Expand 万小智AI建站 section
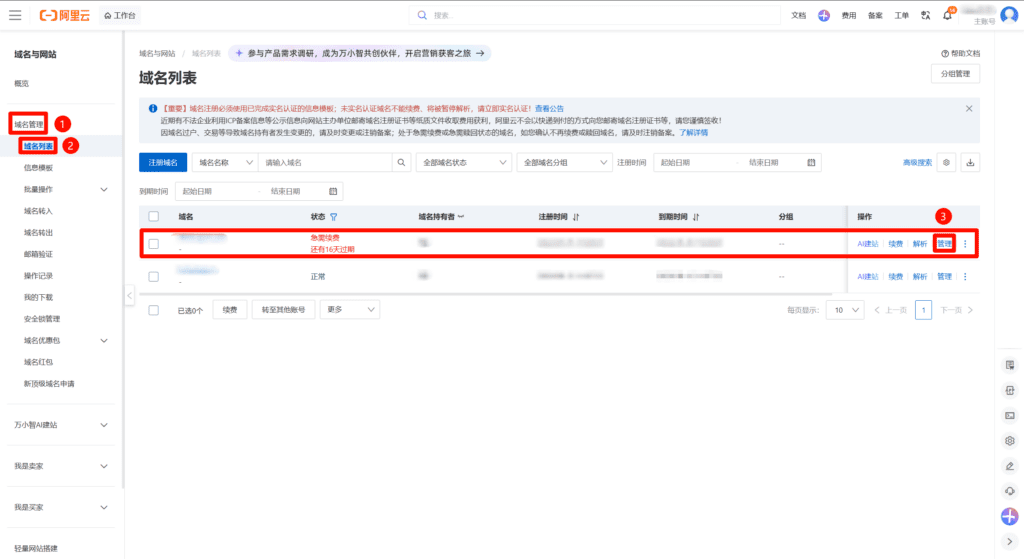The height and width of the screenshot is (559, 1024). pos(104,425)
